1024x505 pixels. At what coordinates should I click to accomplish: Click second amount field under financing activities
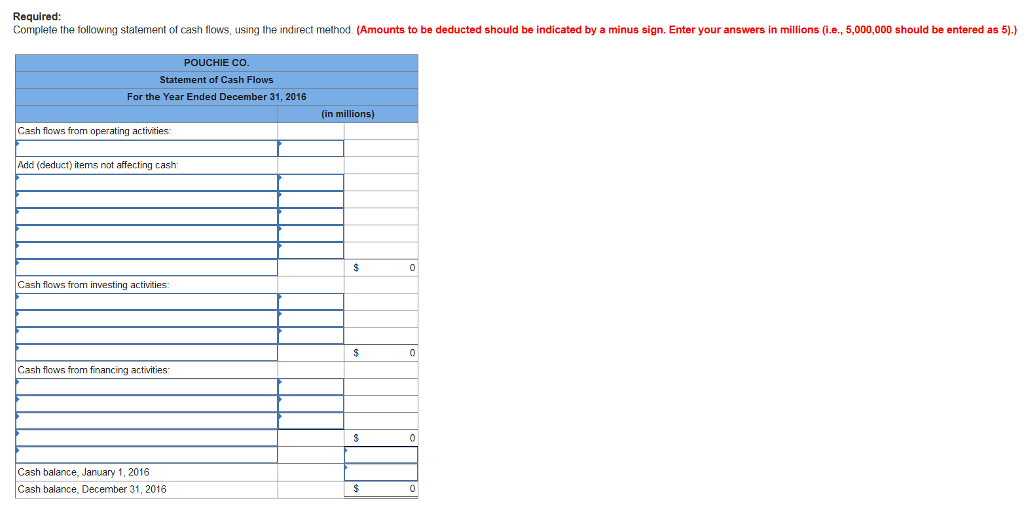[x=311, y=403]
